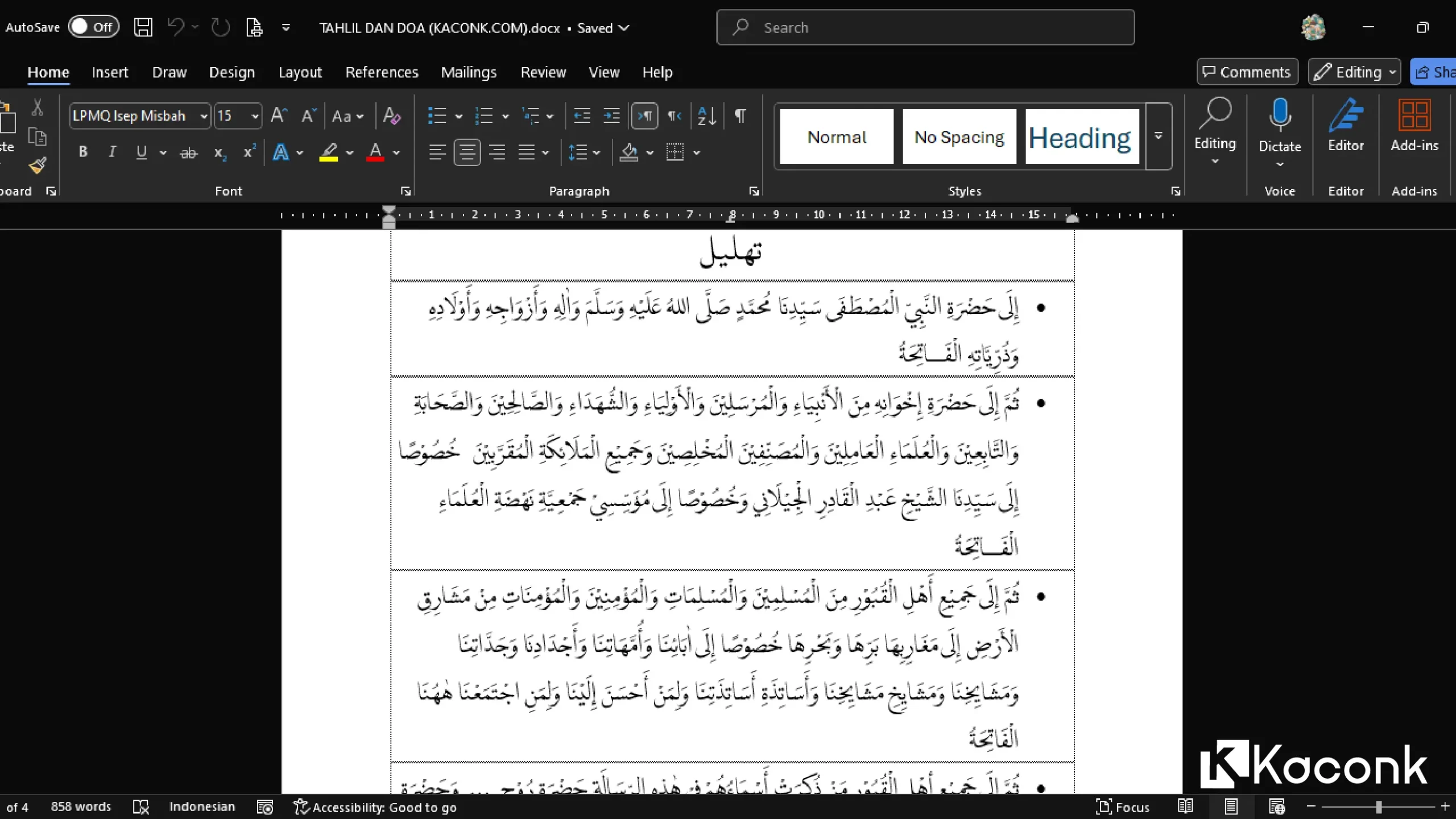Click the Save icon in title bar
The image size is (1456, 819).
tap(143, 27)
